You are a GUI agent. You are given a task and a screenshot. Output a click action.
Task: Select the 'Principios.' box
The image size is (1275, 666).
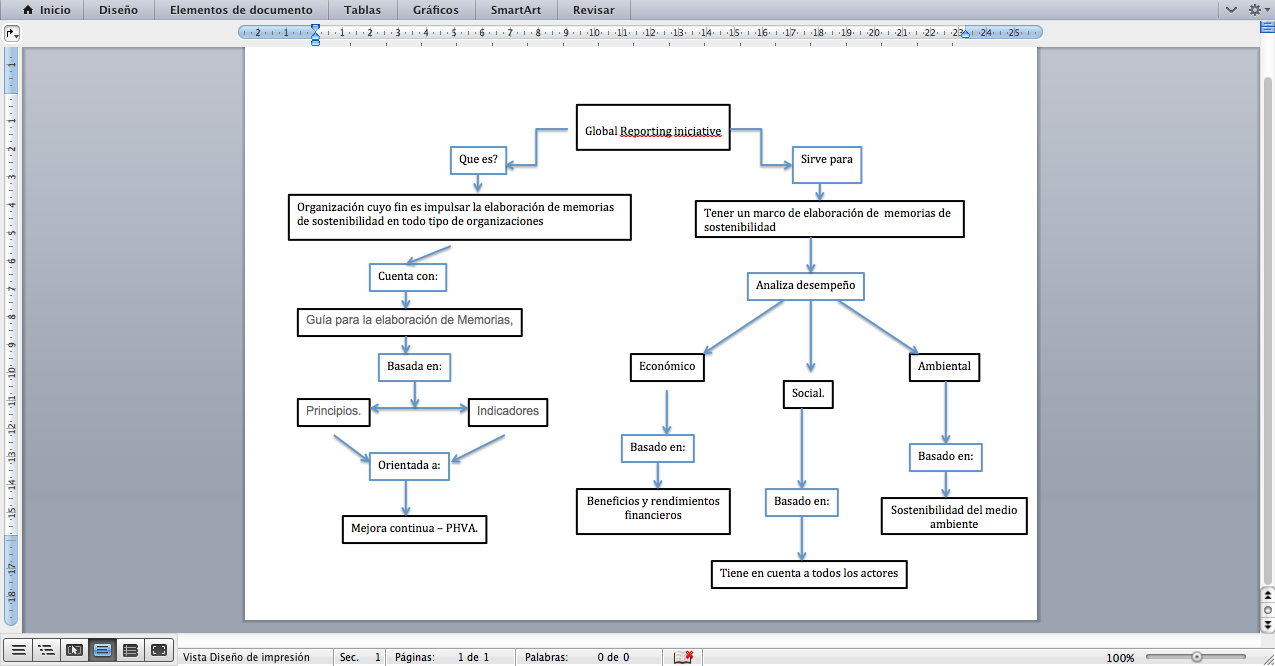pyautogui.click(x=335, y=412)
